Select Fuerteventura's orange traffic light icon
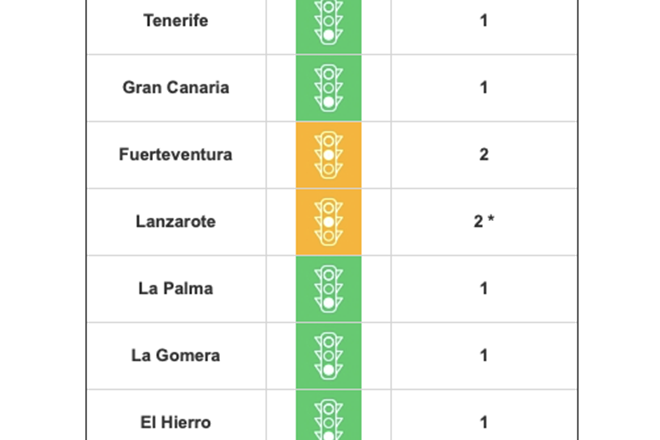This screenshot has height=440, width=660. click(x=328, y=155)
